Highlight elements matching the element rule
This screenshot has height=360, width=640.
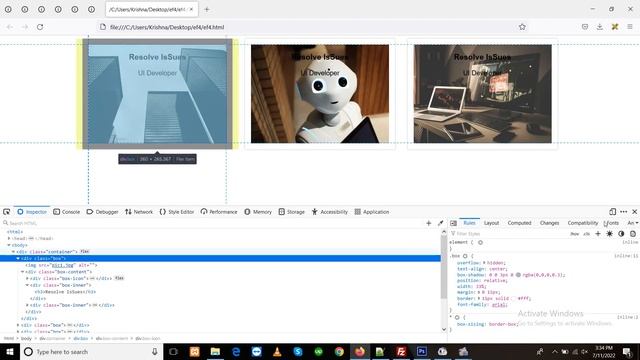(x=480, y=242)
